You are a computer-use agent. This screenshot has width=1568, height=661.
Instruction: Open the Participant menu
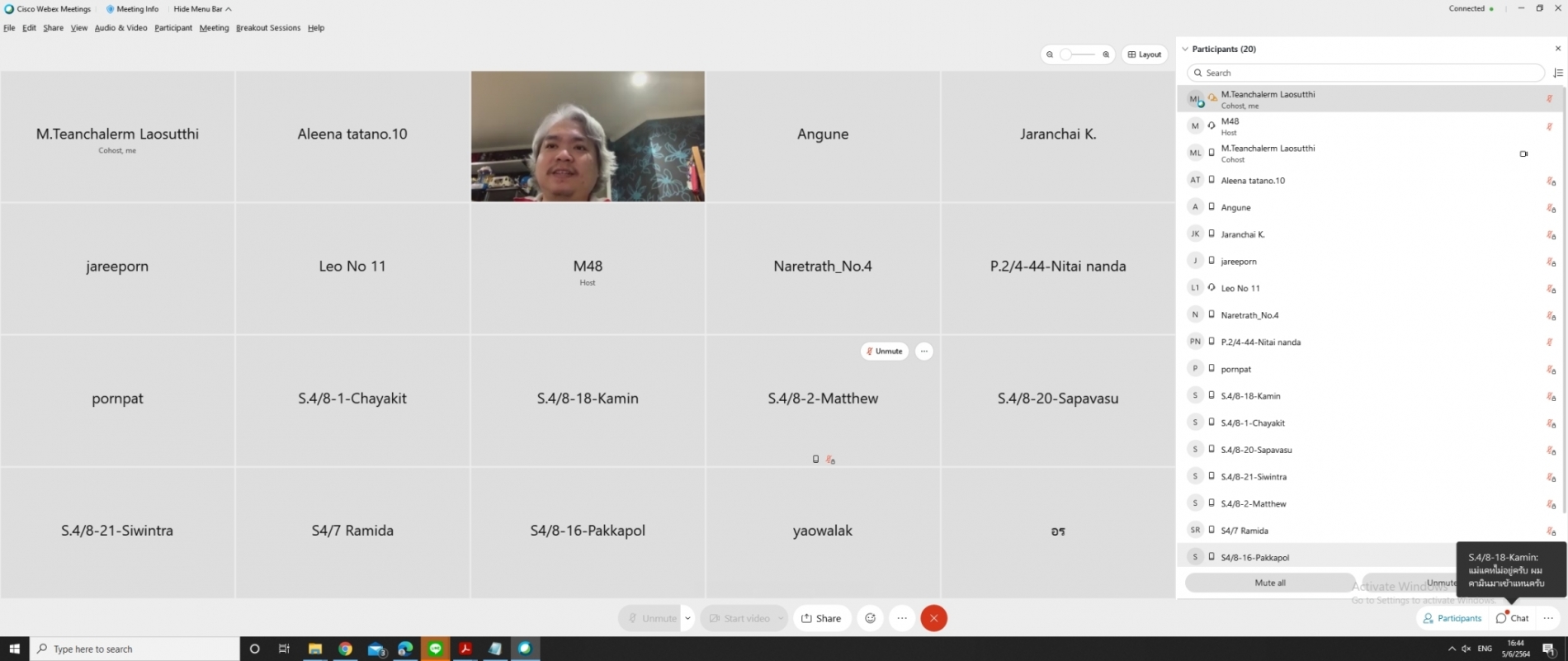pyautogui.click(x=173, y=28)
